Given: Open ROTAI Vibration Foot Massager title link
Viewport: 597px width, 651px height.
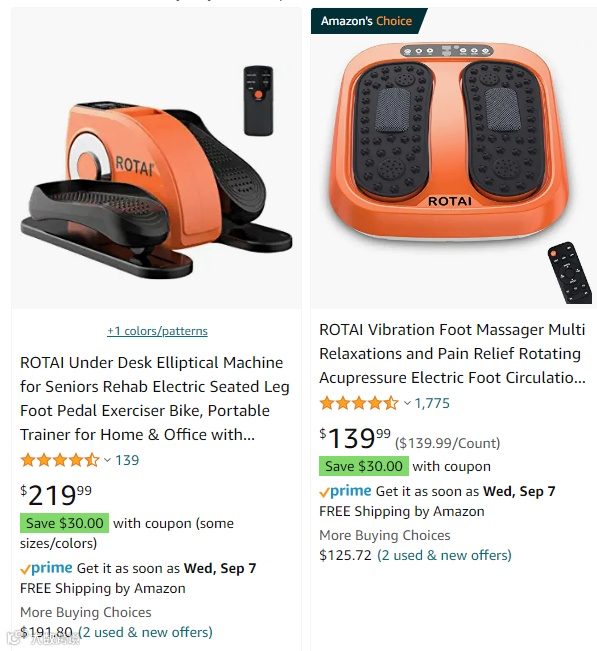Looking at the screenshot, I should point(453,354).
